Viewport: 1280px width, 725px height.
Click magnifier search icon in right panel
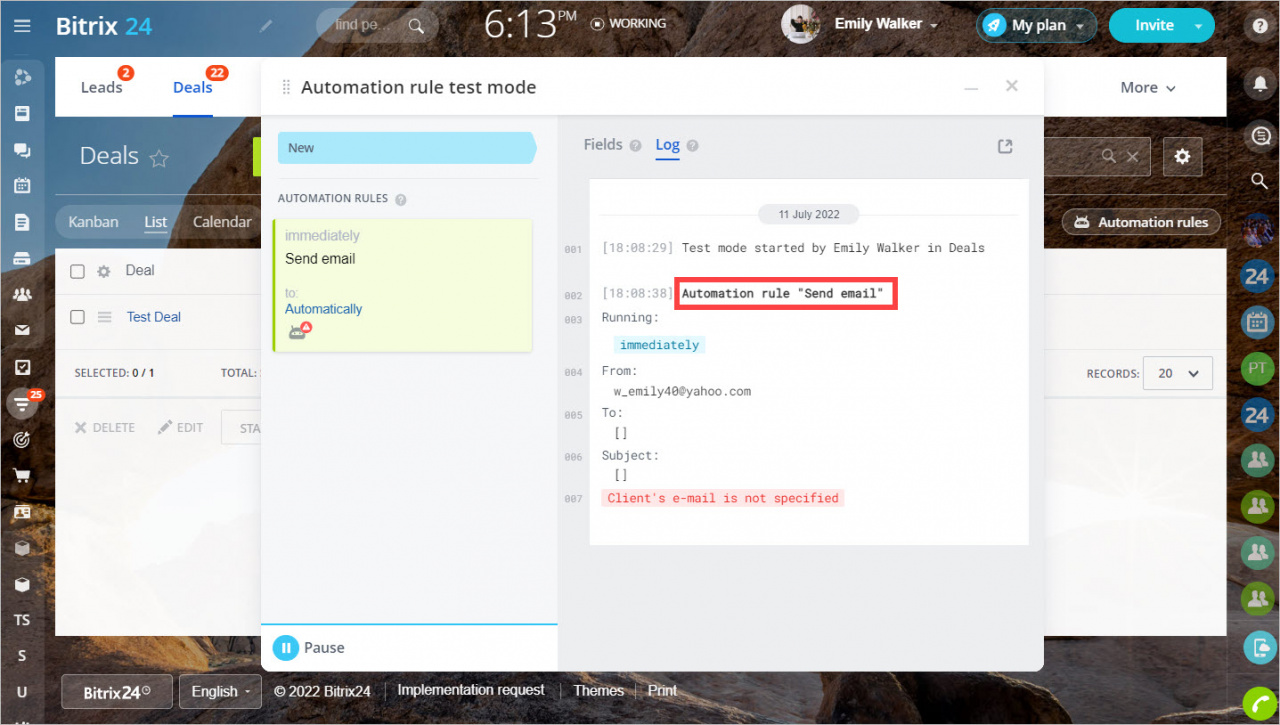click(x=1260, y=181)
